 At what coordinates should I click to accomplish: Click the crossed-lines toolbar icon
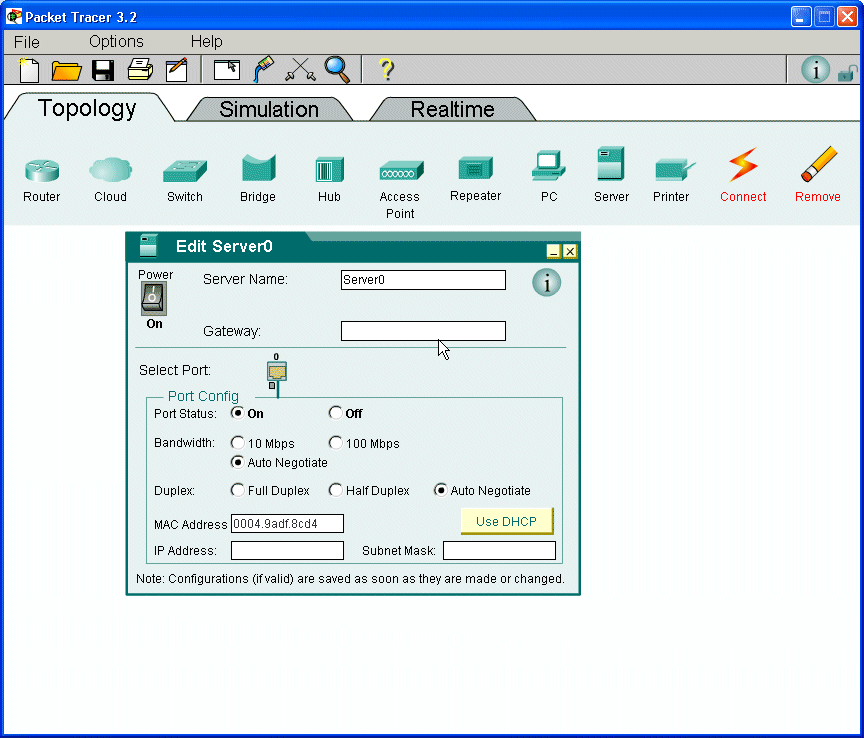click(x=300, y=70)
